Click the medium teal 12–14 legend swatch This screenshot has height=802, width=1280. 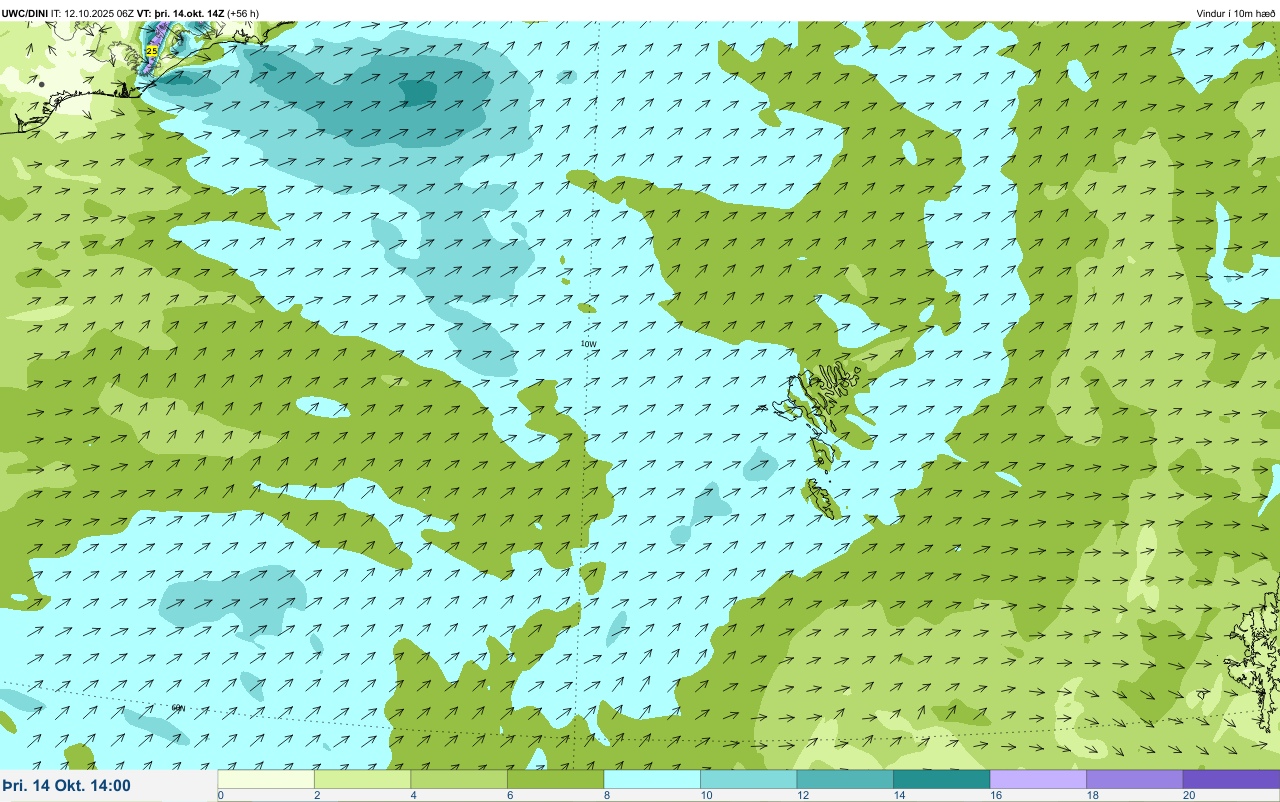[x=845, y=779]
